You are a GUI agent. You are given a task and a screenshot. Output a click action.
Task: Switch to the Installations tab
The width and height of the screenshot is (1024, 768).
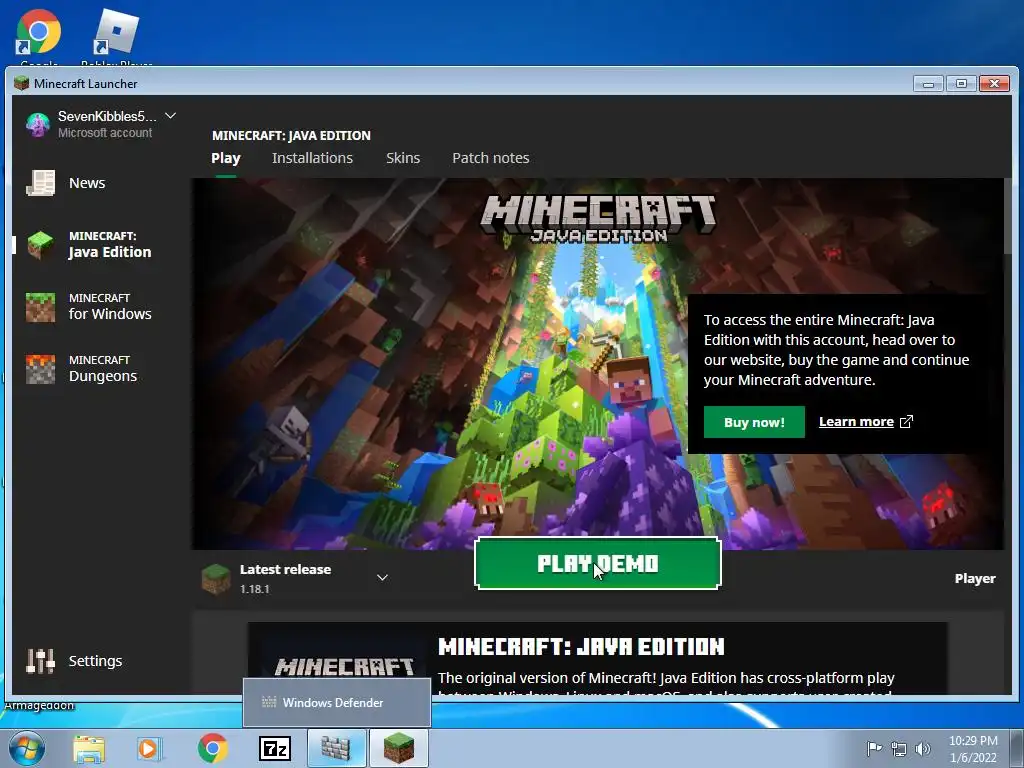(312, 158)
